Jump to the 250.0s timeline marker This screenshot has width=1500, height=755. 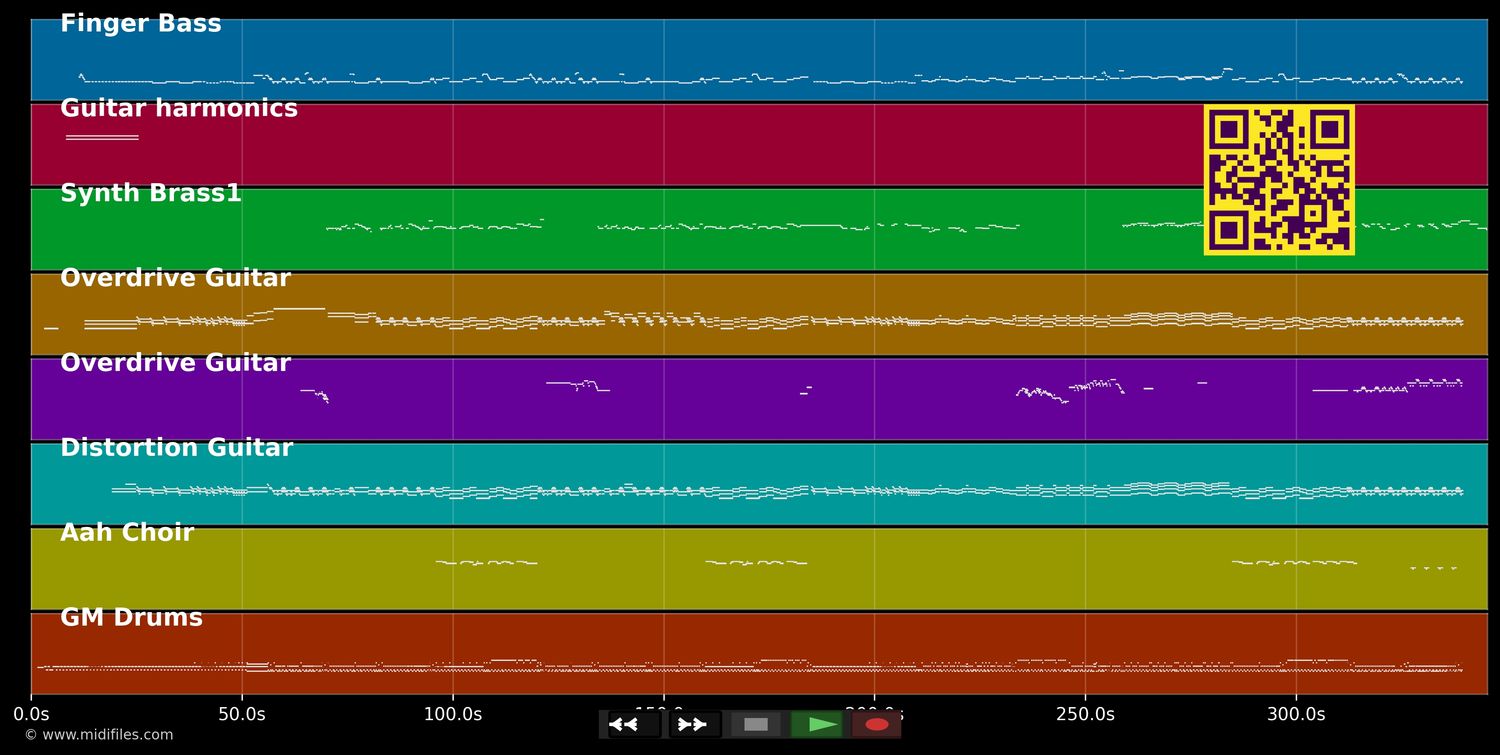pyautogui.click(x=1085, y=714)
